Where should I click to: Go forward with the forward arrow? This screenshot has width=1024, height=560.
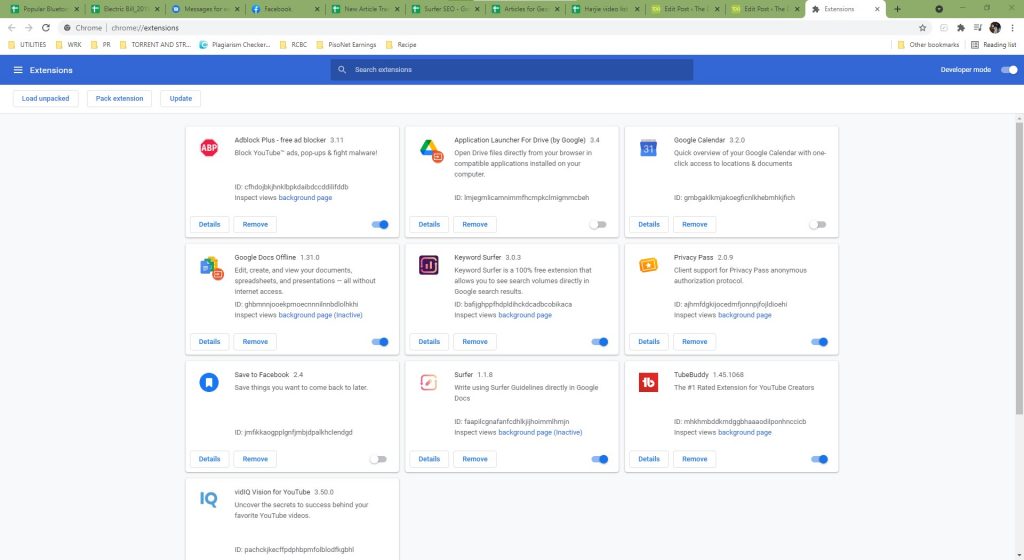28,28
